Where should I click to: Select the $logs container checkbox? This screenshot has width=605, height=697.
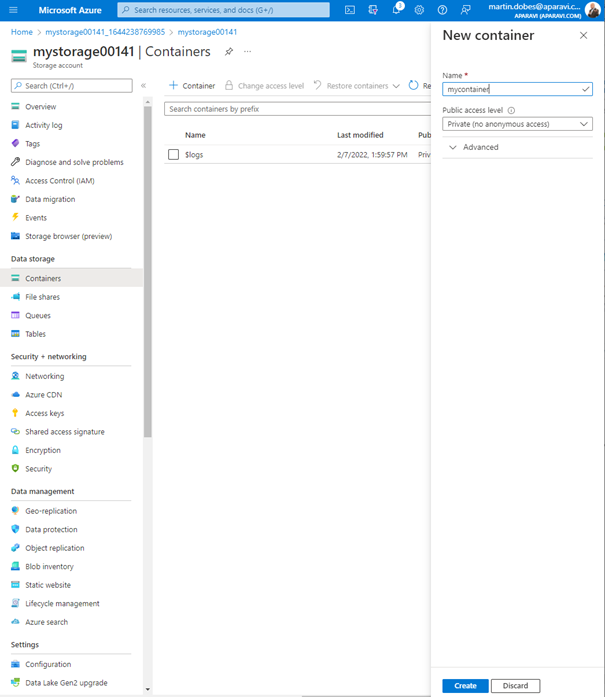click(174, 155)
